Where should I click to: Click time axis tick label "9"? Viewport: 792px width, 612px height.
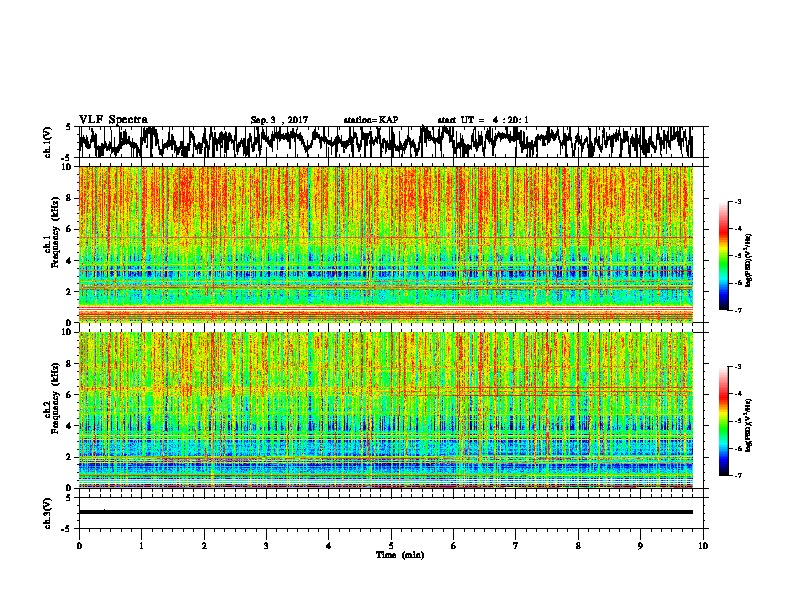click(640, 546)
